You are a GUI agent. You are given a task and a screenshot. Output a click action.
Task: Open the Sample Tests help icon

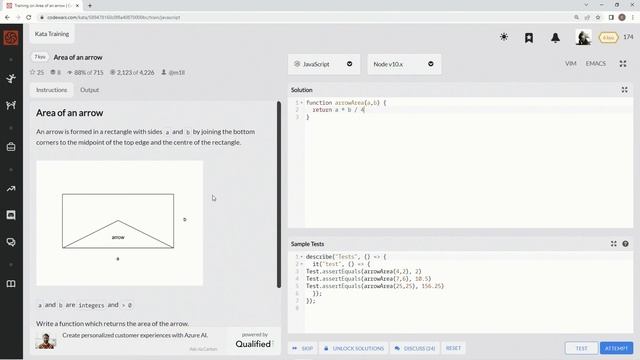[x=625, y=244]
